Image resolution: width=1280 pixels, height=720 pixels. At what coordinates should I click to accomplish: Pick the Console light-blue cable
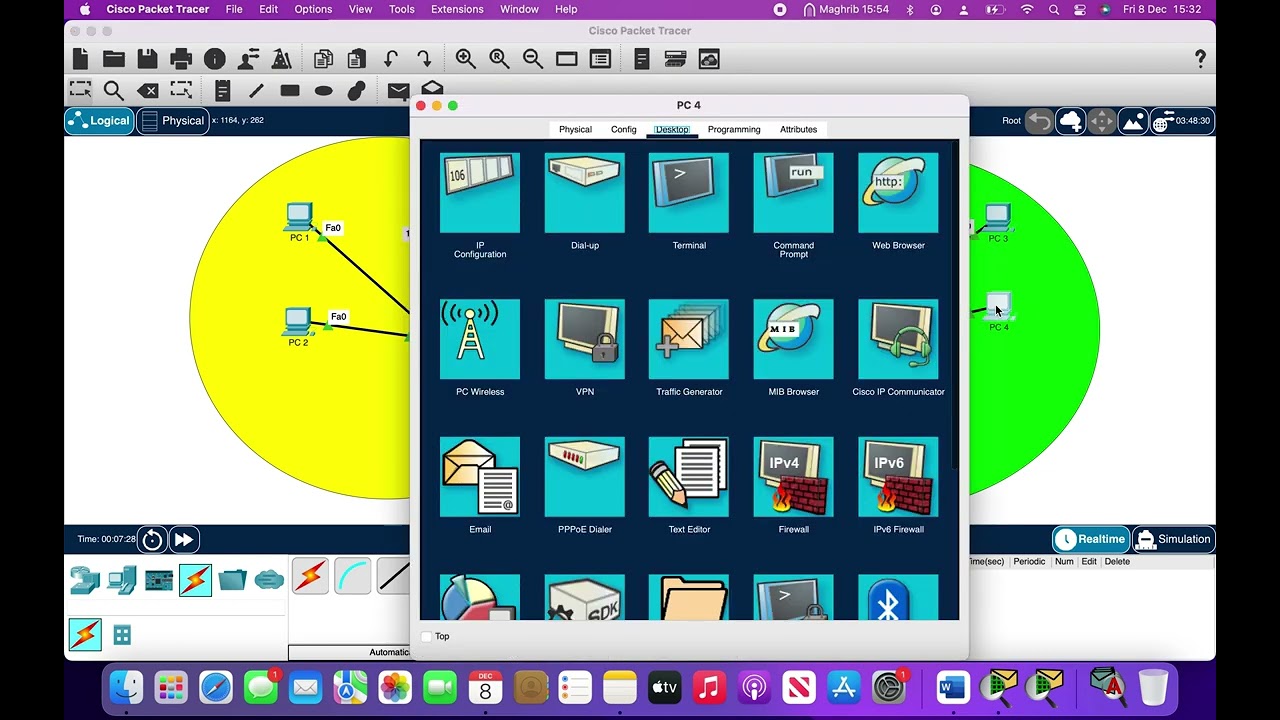pos(352,577)
